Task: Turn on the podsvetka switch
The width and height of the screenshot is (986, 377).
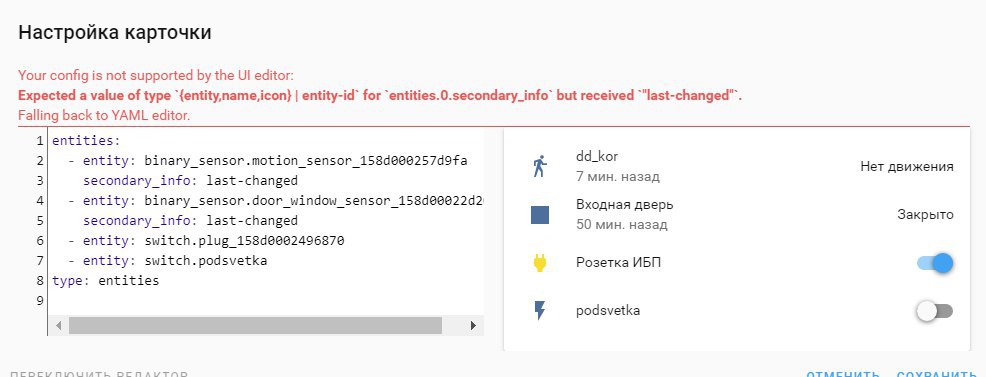Action: 935,310
